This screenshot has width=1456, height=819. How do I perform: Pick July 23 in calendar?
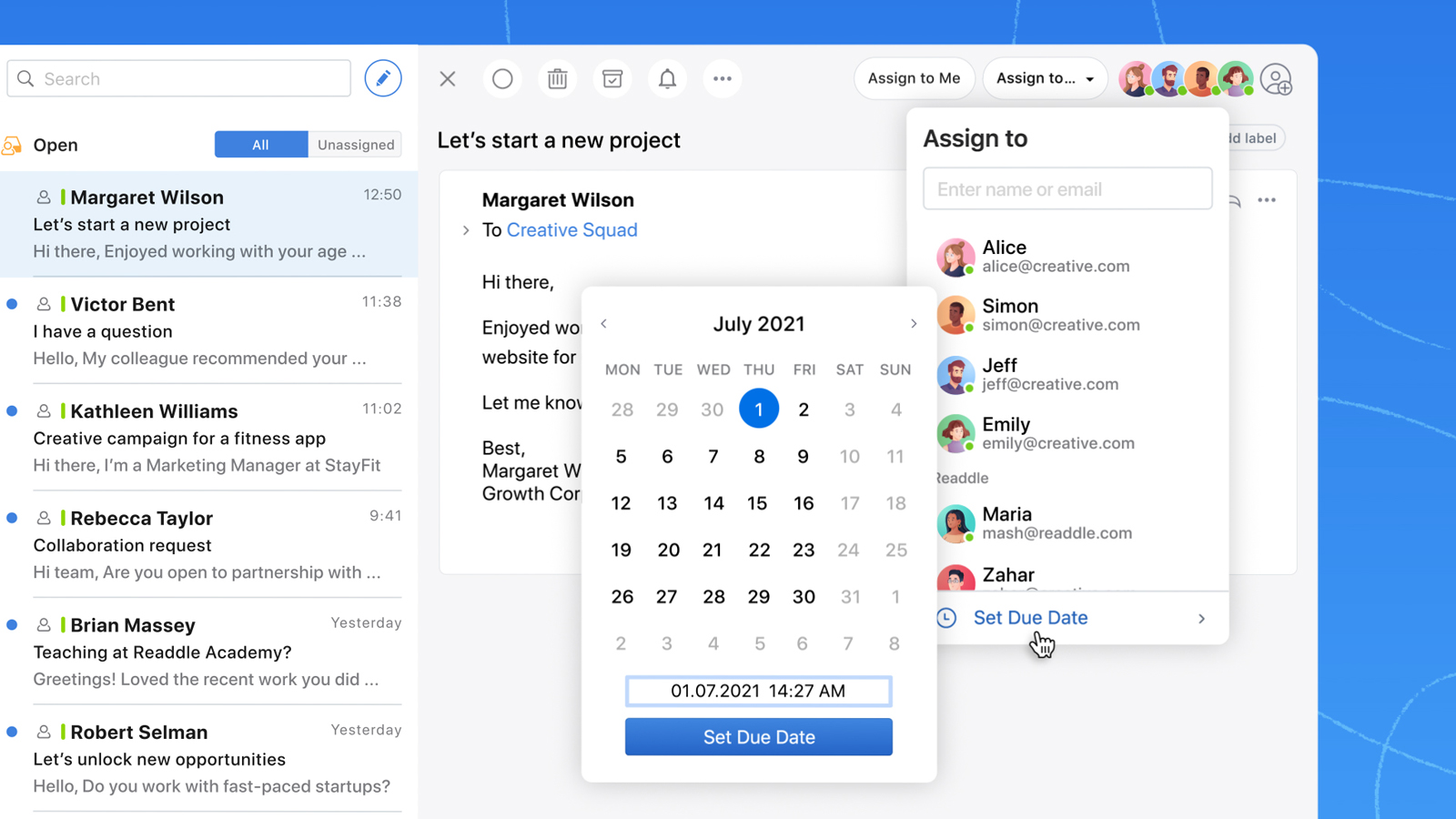(804, 550)
